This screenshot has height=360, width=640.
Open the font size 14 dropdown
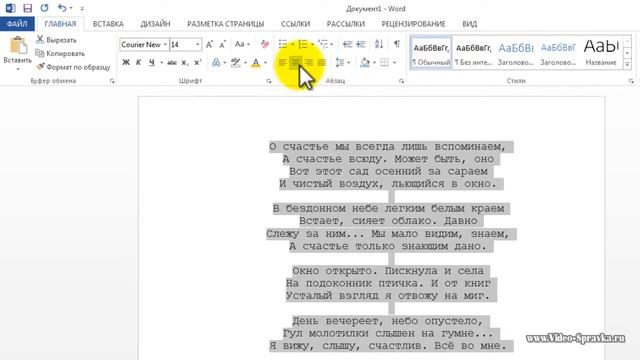tap(198, 44)
